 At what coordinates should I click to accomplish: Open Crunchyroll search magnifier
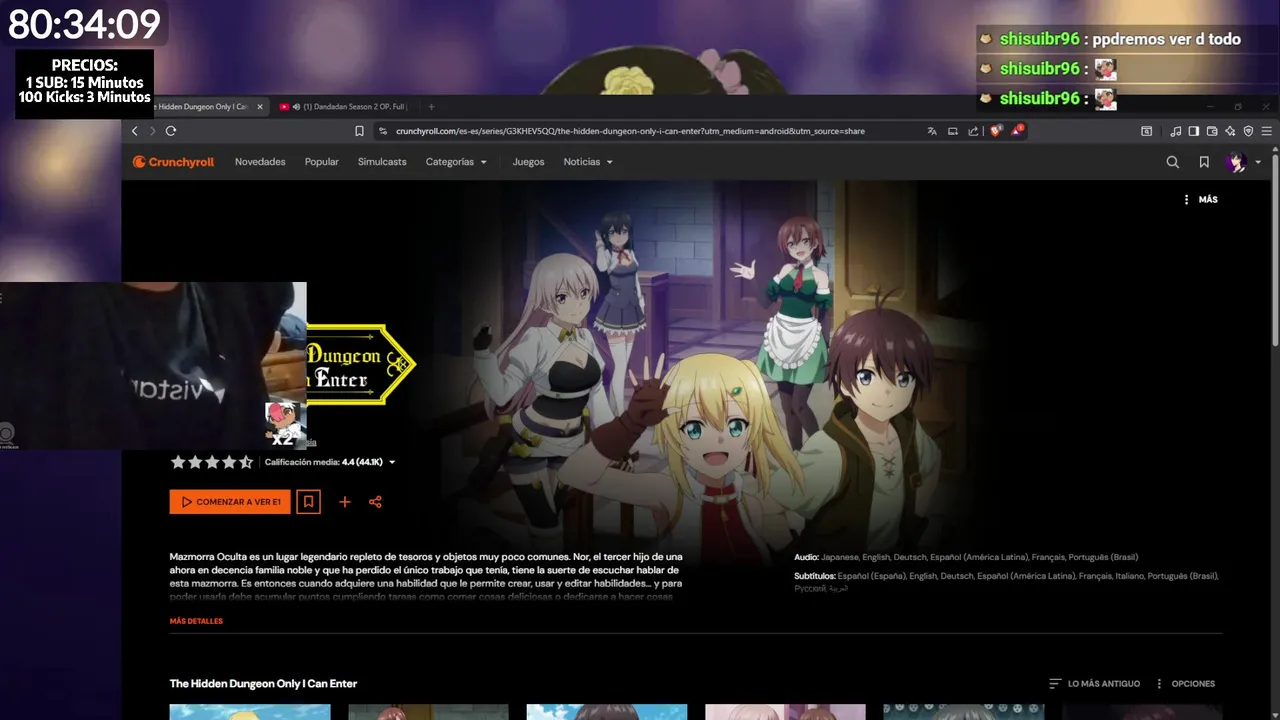click(1173, 162)
